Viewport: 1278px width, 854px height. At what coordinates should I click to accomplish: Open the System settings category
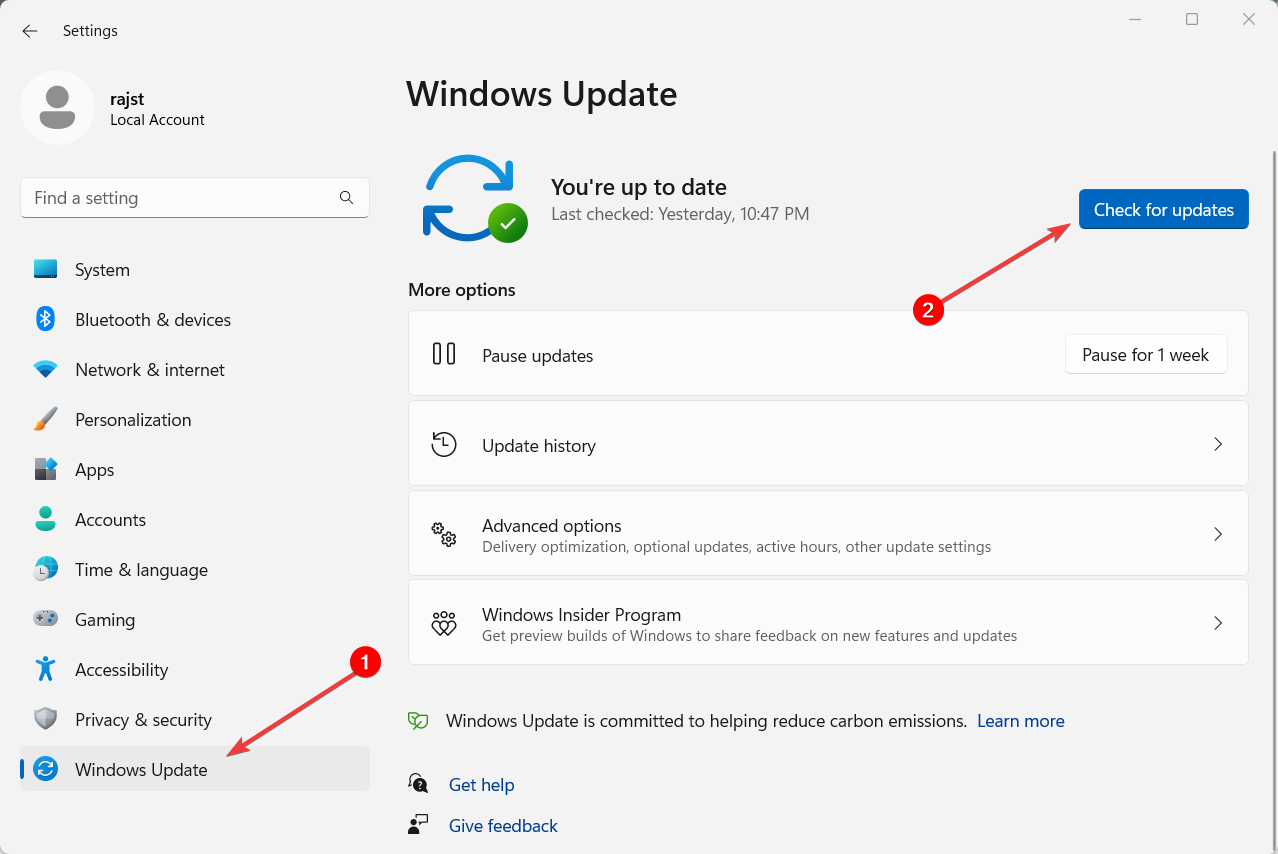195,269
